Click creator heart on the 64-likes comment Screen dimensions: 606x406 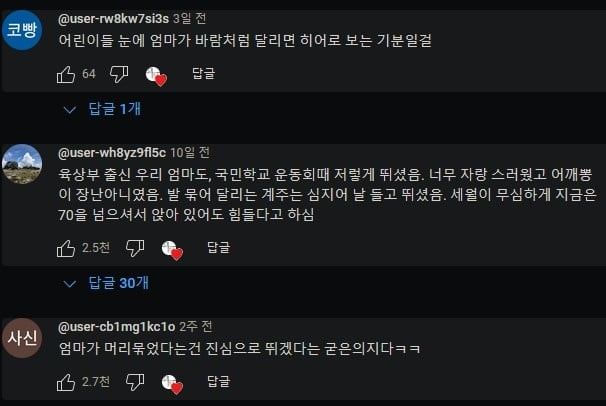156,76
